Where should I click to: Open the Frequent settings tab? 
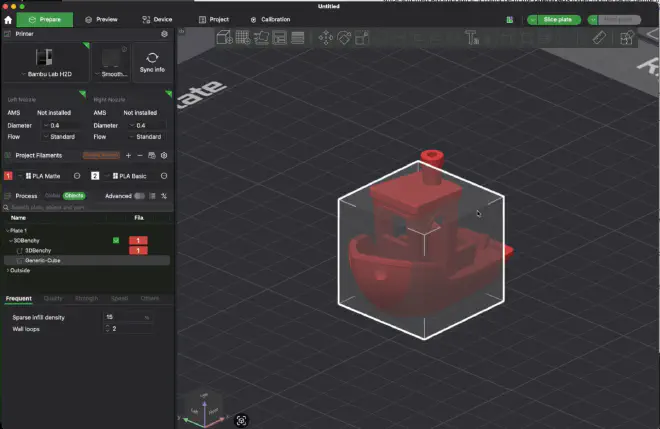pos(19,298)
